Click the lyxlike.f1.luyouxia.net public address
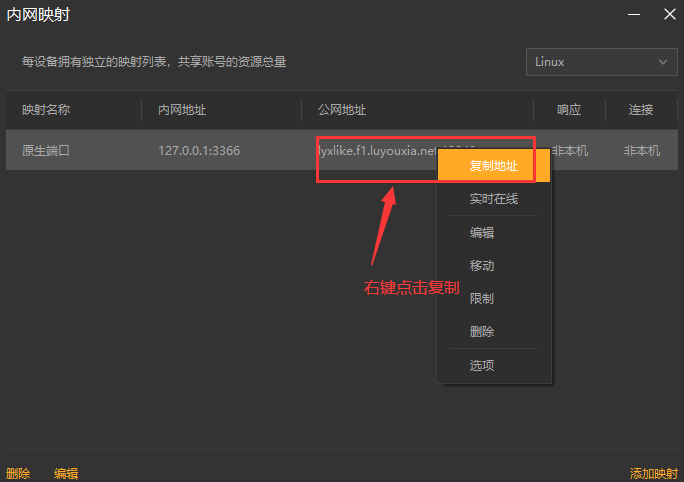 (x=378, y=151)
